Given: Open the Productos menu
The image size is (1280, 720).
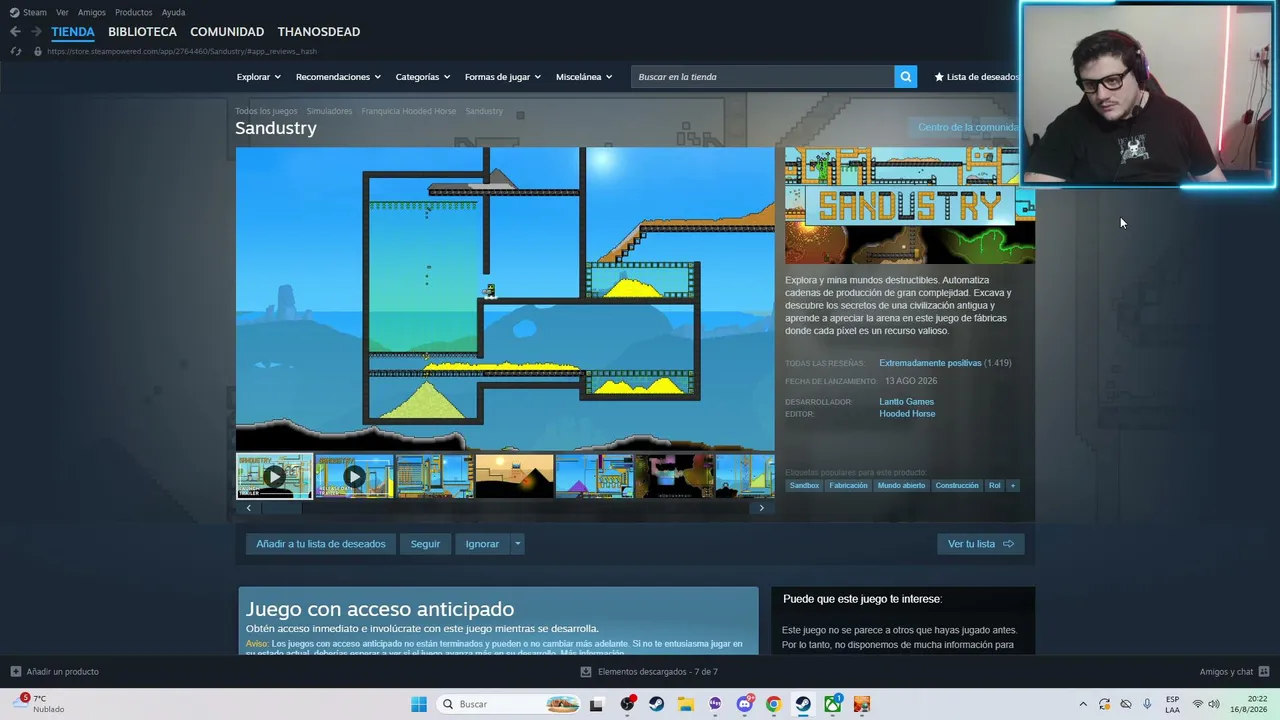Looking at the screenshot, I should pos(133,12).
